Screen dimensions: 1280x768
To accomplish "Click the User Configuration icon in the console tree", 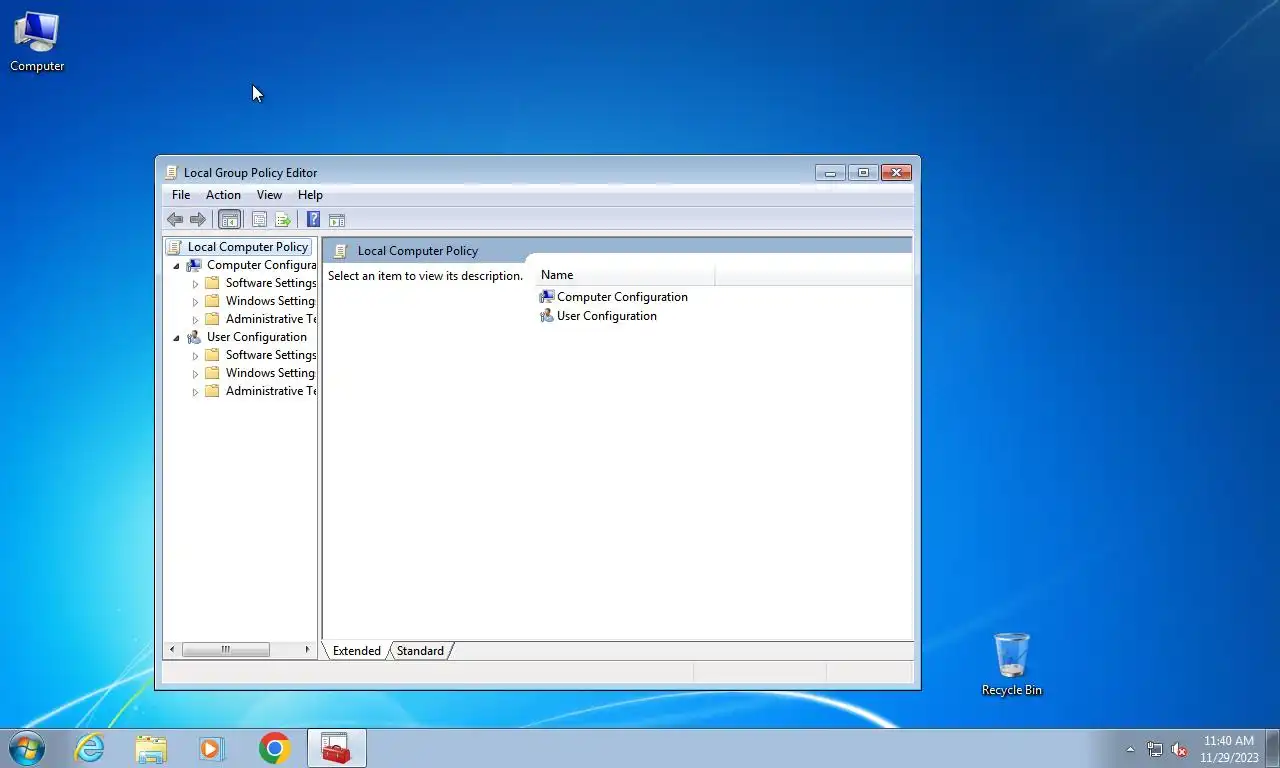I will click(194, 337).
